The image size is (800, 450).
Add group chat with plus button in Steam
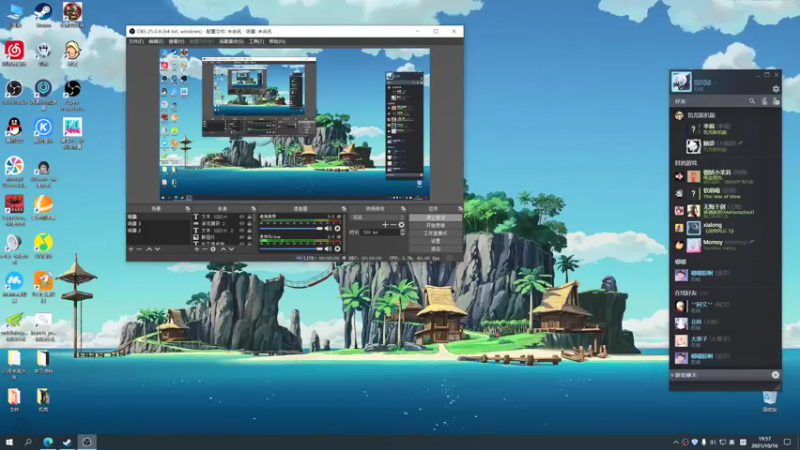coord(775,375)
